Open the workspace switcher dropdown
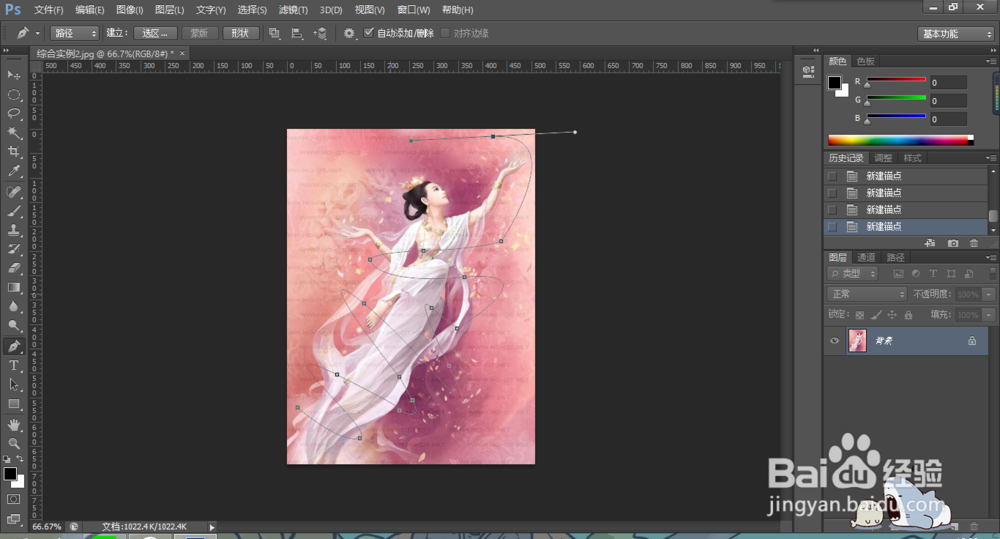The image size is (1000, 539). [956, 34]
